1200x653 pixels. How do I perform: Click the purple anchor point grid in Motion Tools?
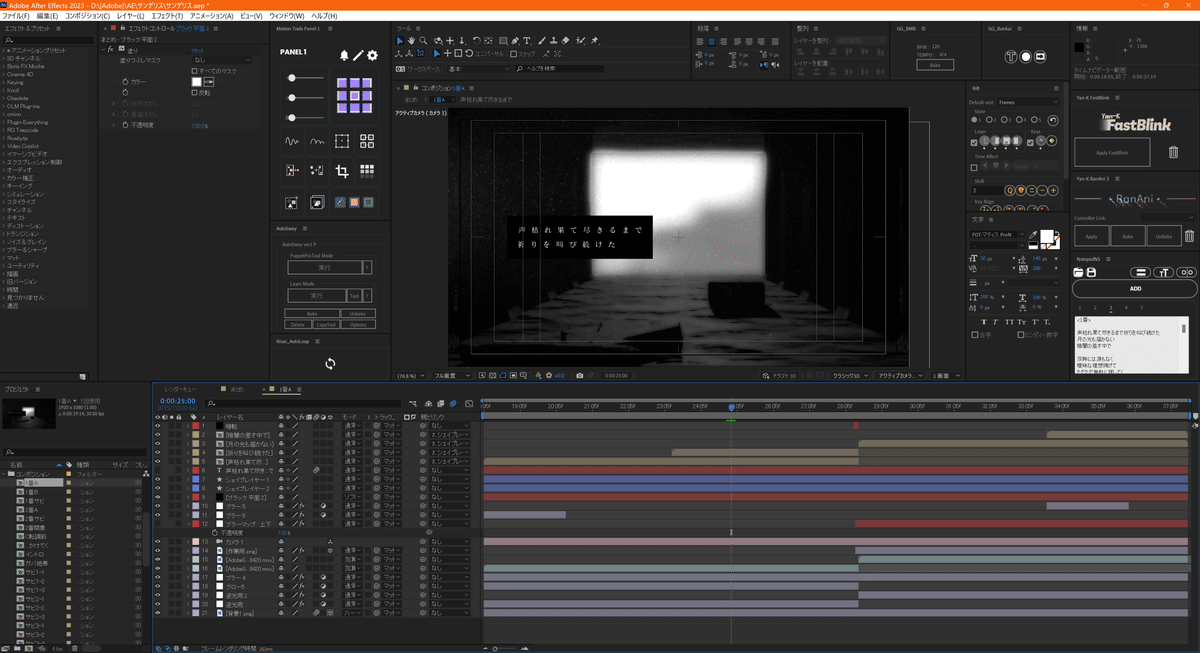(354, 96)
